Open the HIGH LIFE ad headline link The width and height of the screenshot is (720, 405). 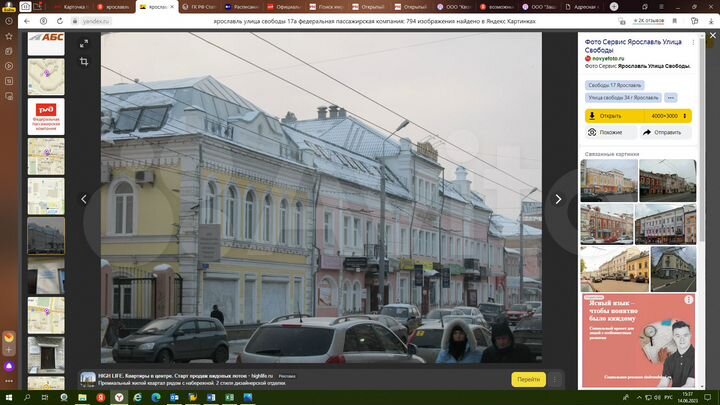(185, 376)
